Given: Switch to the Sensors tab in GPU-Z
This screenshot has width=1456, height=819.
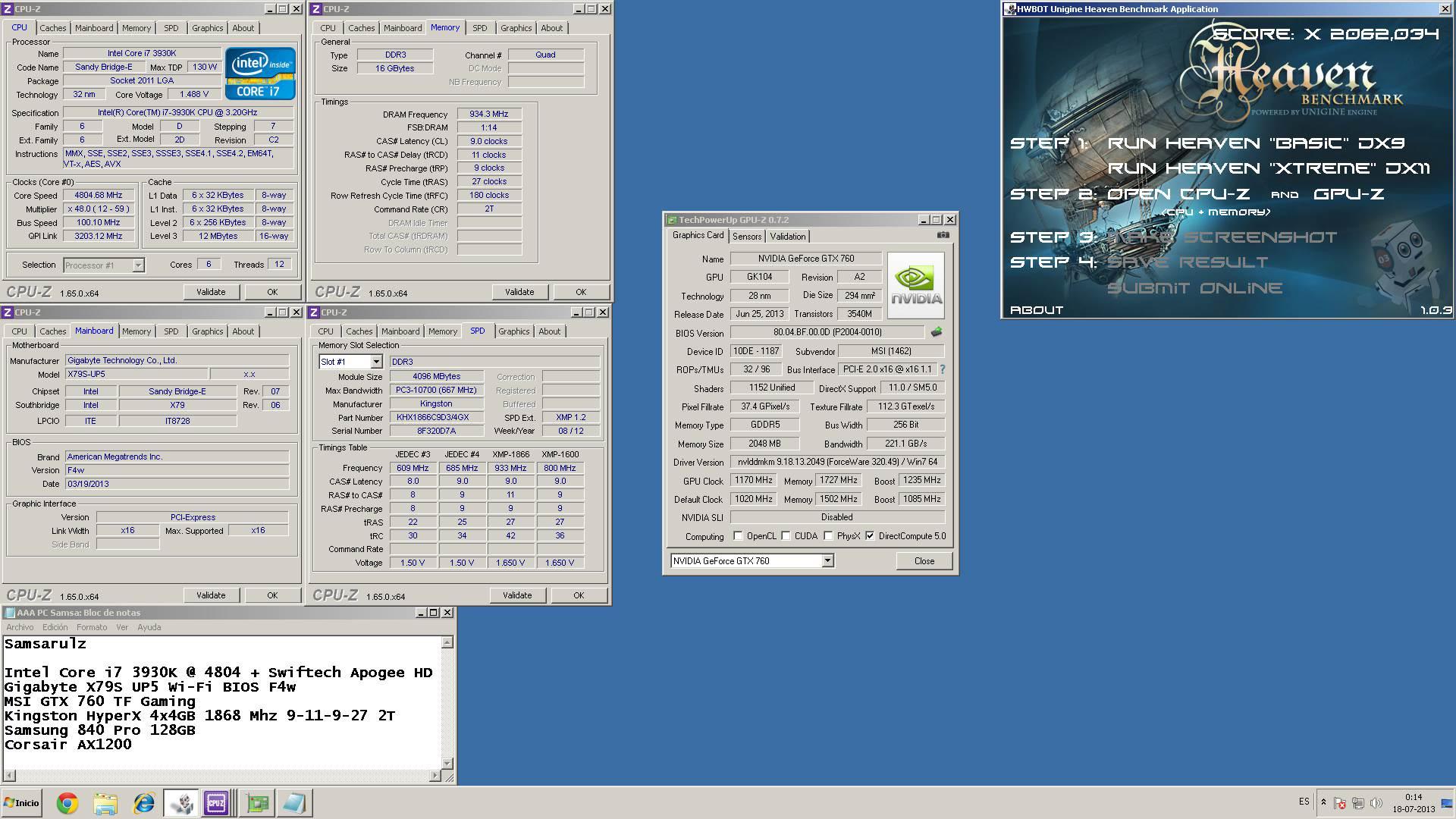Looking at the screenshot, I should click(747, 237).
